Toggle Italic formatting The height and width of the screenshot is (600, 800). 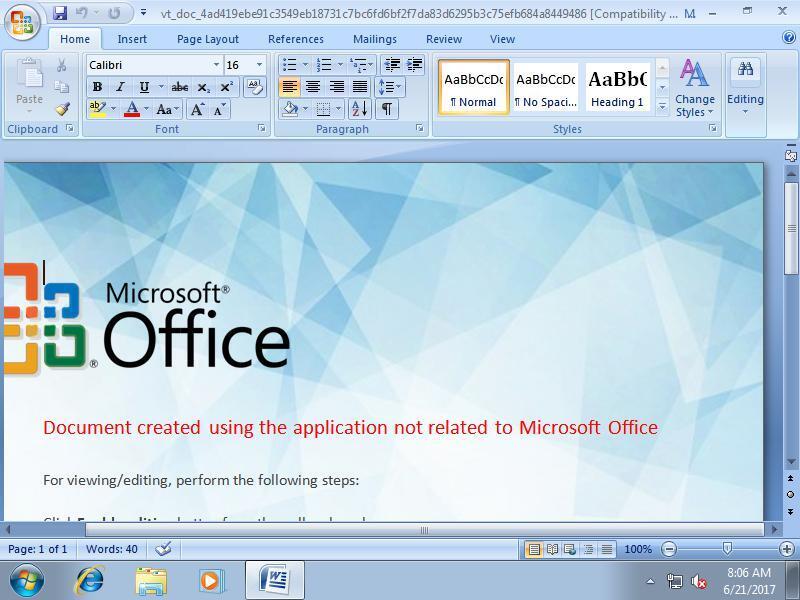pos(120,87)
